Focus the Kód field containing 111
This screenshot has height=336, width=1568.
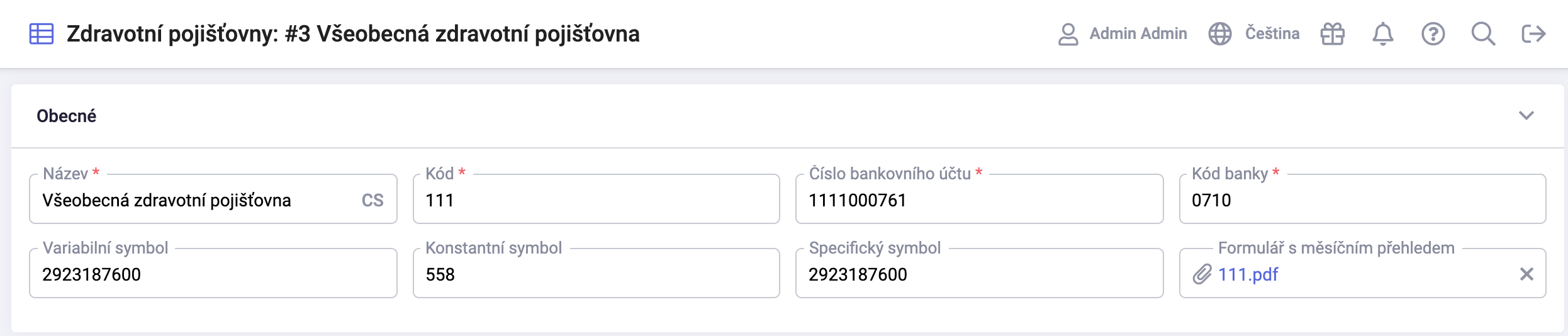(x=596, y=200)
